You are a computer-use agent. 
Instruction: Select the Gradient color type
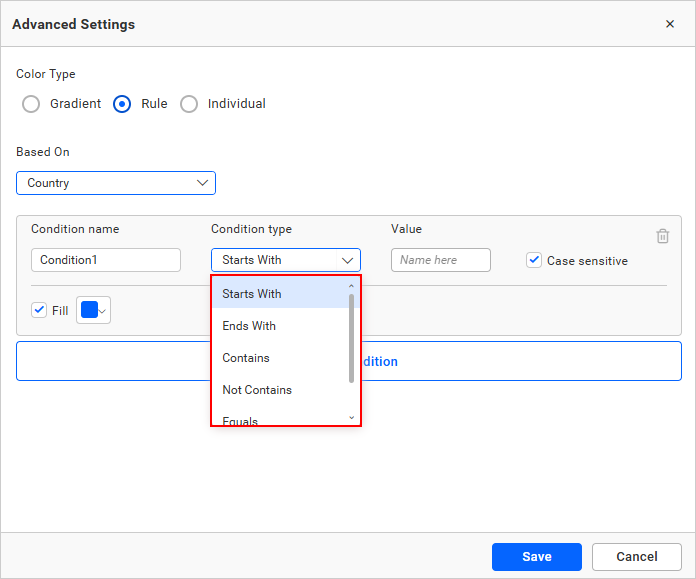(31, 104)
